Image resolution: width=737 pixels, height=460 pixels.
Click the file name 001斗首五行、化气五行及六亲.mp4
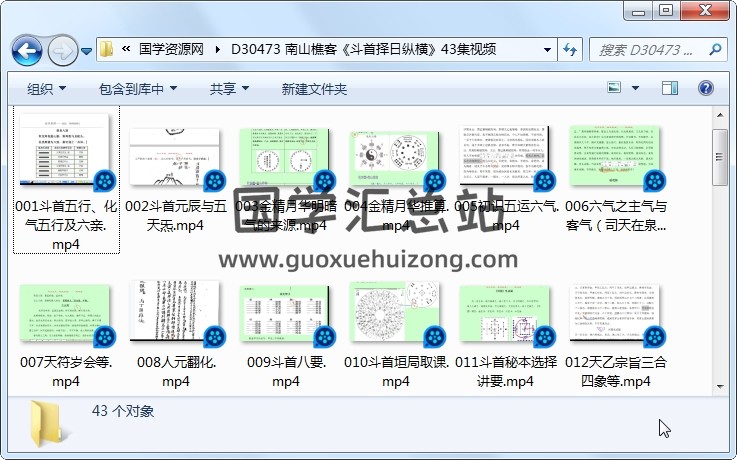[x=66, y=225]
